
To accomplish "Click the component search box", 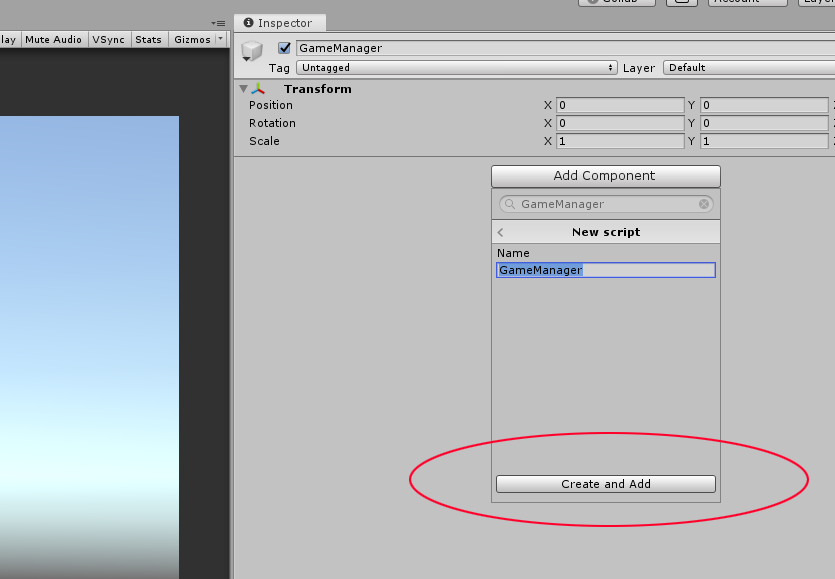I will pos(605,204).
